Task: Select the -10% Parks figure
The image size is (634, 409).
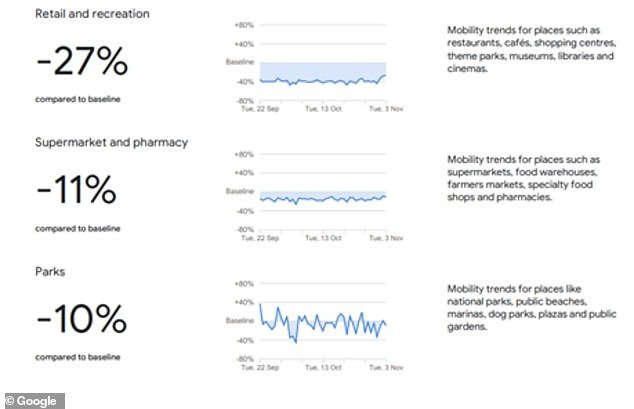Action: [81, 319]
